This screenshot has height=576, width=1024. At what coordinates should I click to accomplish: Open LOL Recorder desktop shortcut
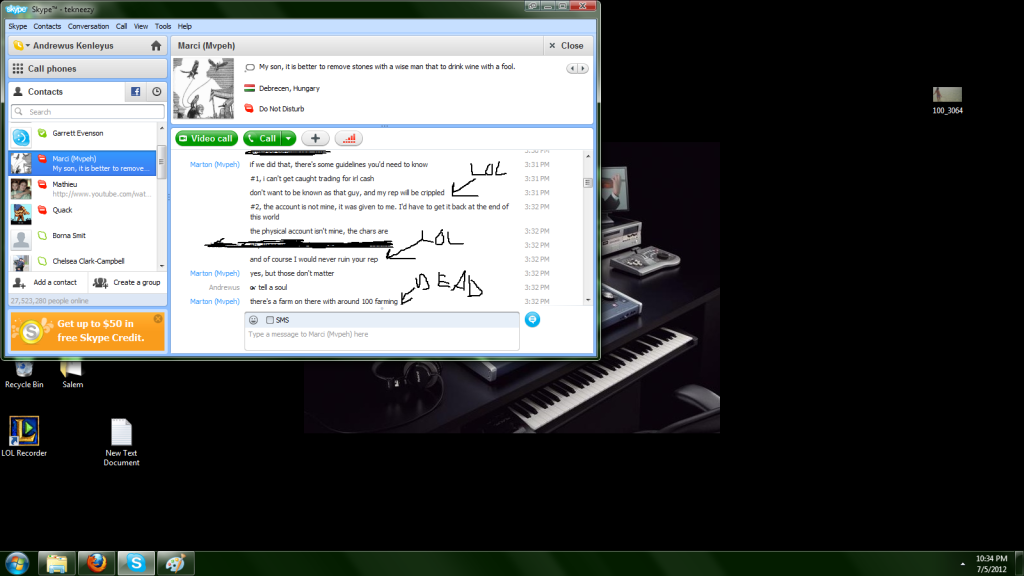point(24,436)
